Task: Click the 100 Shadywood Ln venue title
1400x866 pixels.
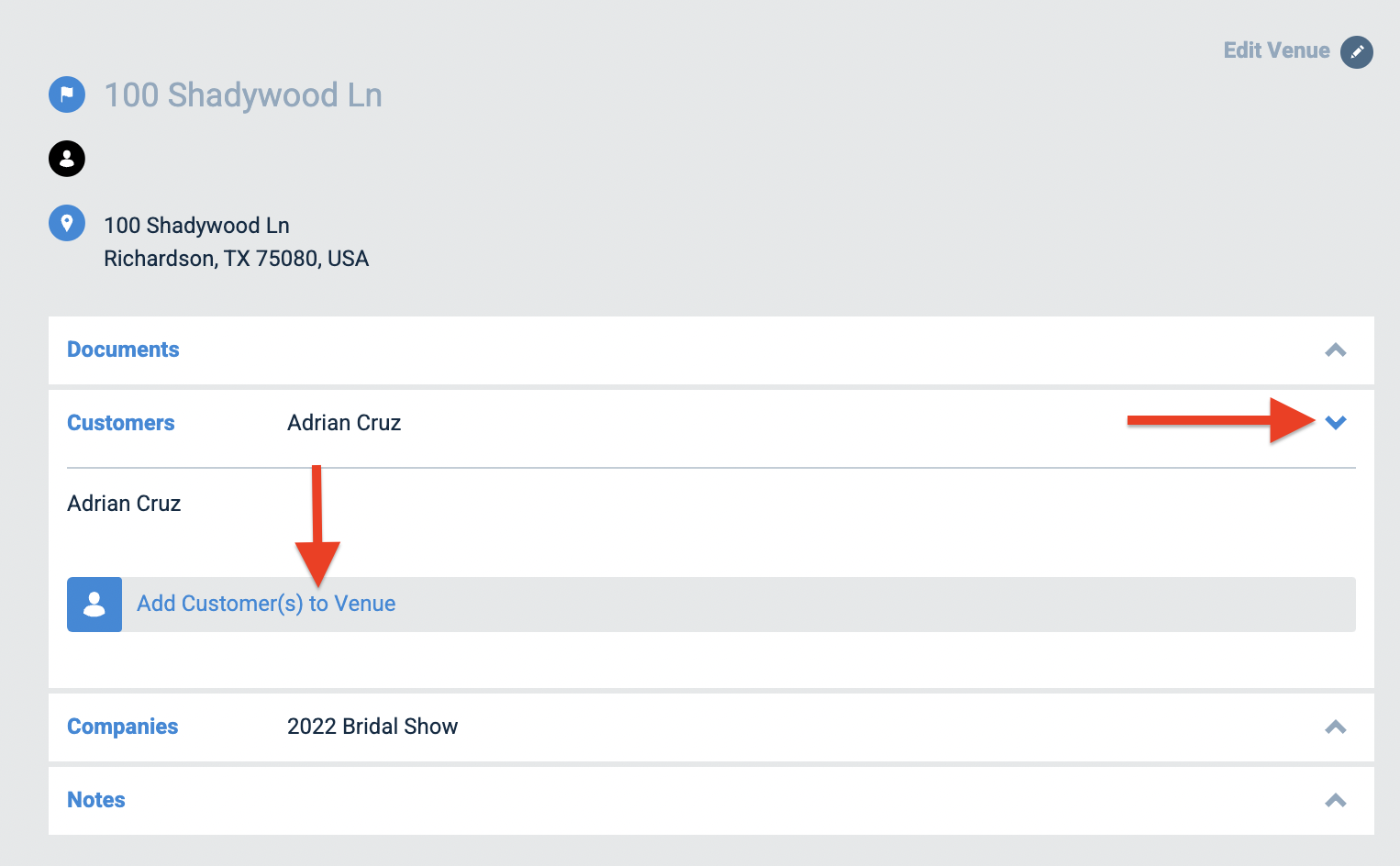Action: click(x=243, y=95)
